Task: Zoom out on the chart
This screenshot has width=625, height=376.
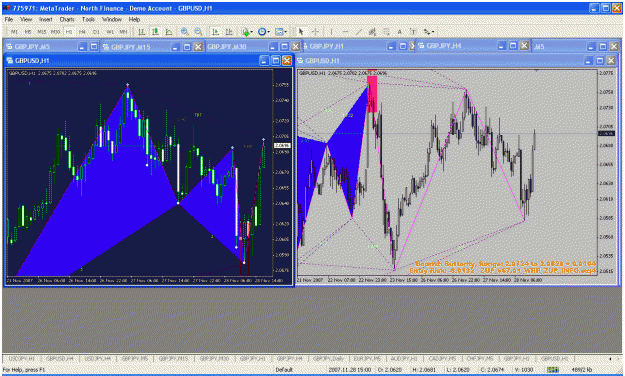Action: (198, 32)
